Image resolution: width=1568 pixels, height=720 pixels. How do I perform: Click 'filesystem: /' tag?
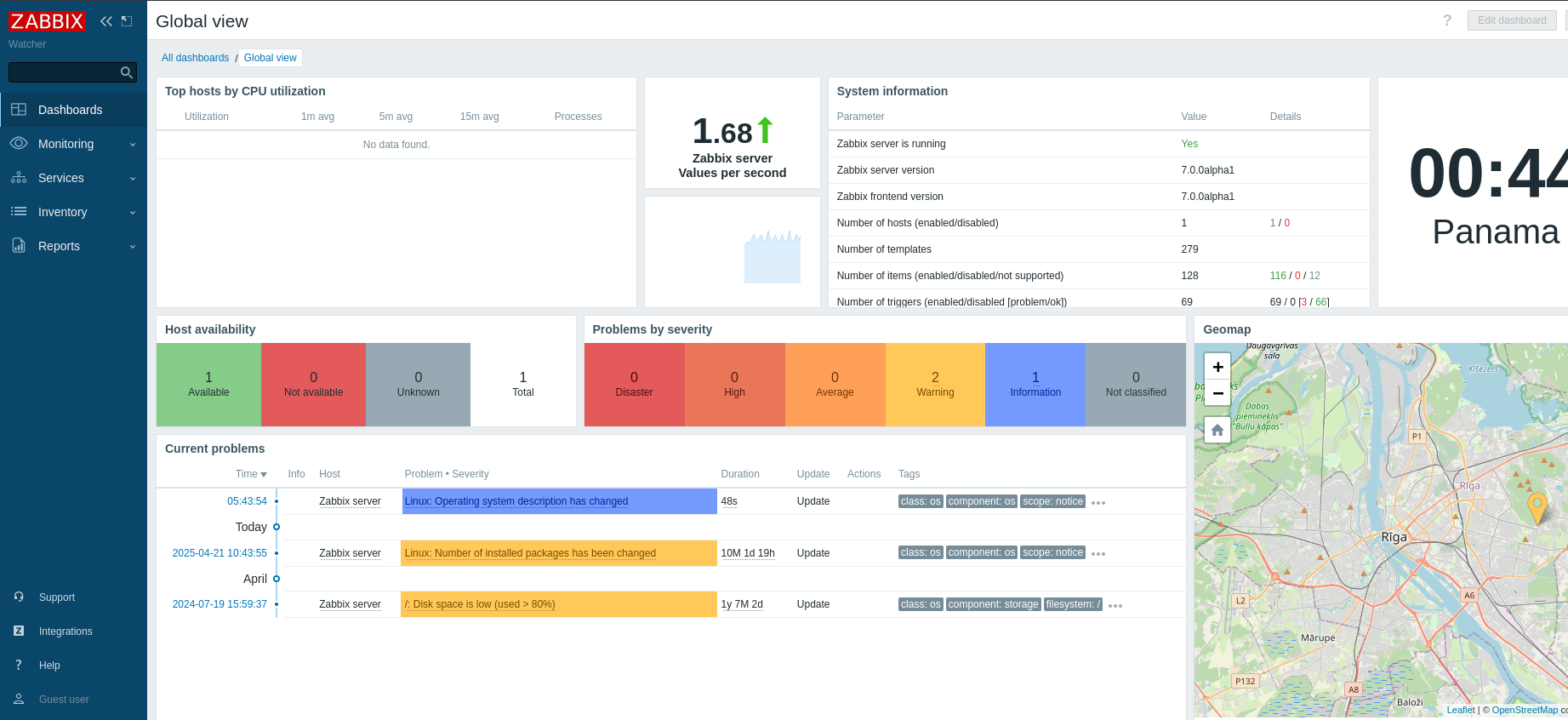(x=1073, y=604)
